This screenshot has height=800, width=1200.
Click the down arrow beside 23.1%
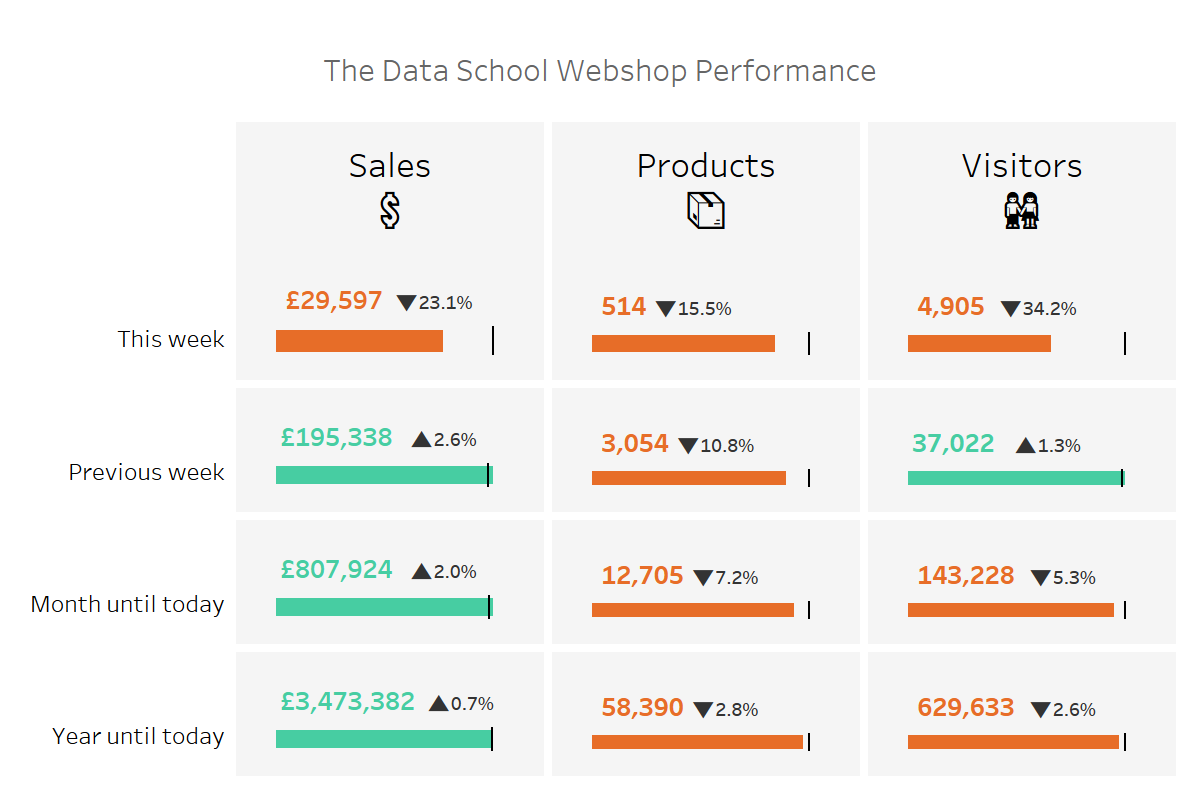pyautogui.click(x=406, y=303)
